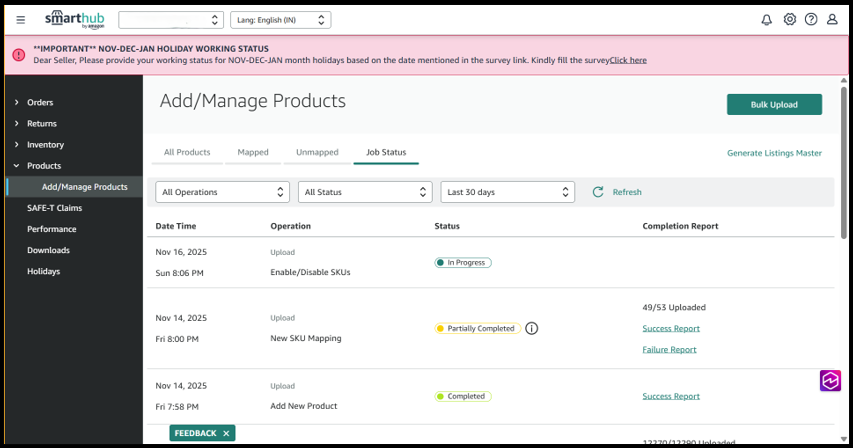Click the Smarthub logo
Image resolution: width=853 pixels, height=448 pixels.
coord(75,20)
